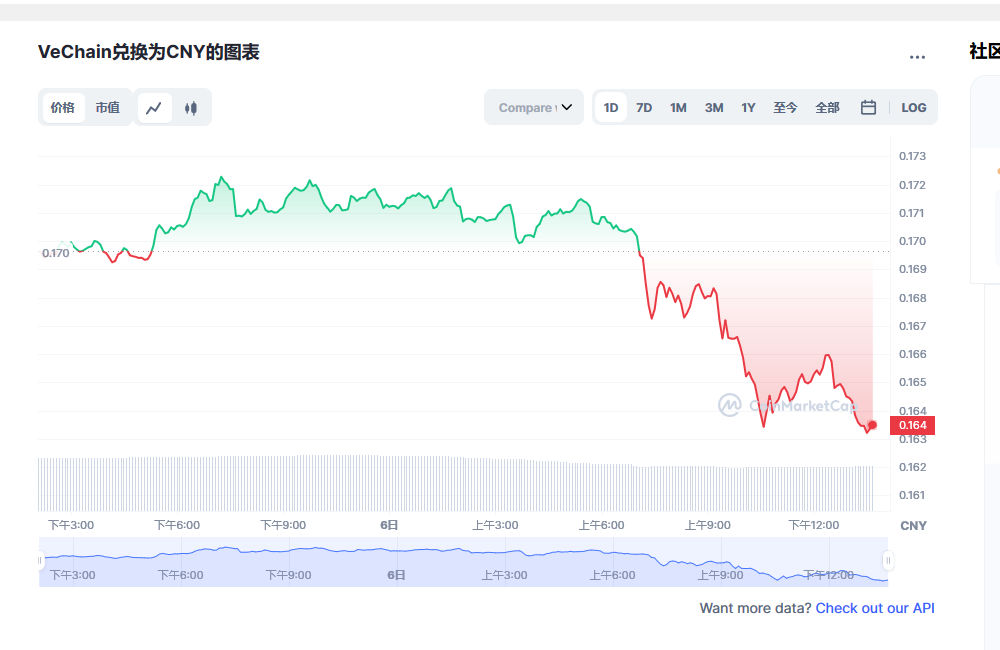Click the 上午9:00 main x-axis label
1000x650 pixels.
click(x=707, y=525)
